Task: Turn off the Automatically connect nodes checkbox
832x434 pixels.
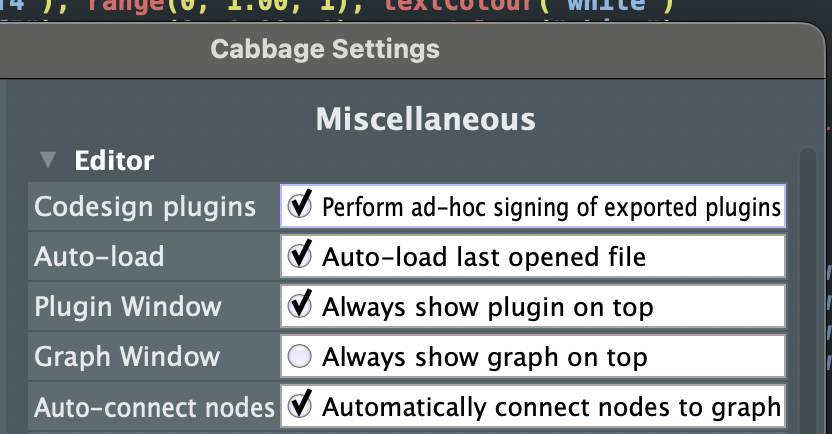Action: (x=300, y=406)
